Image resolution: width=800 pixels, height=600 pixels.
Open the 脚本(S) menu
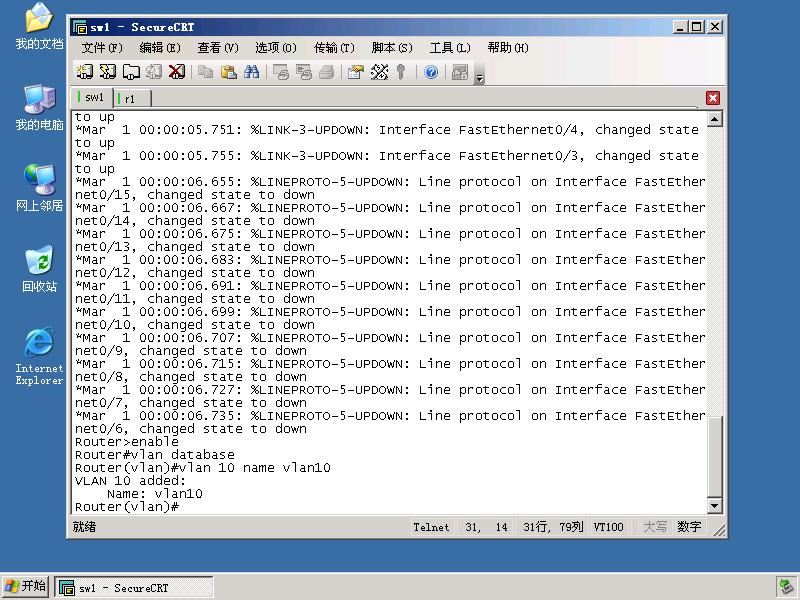point(392,47)
